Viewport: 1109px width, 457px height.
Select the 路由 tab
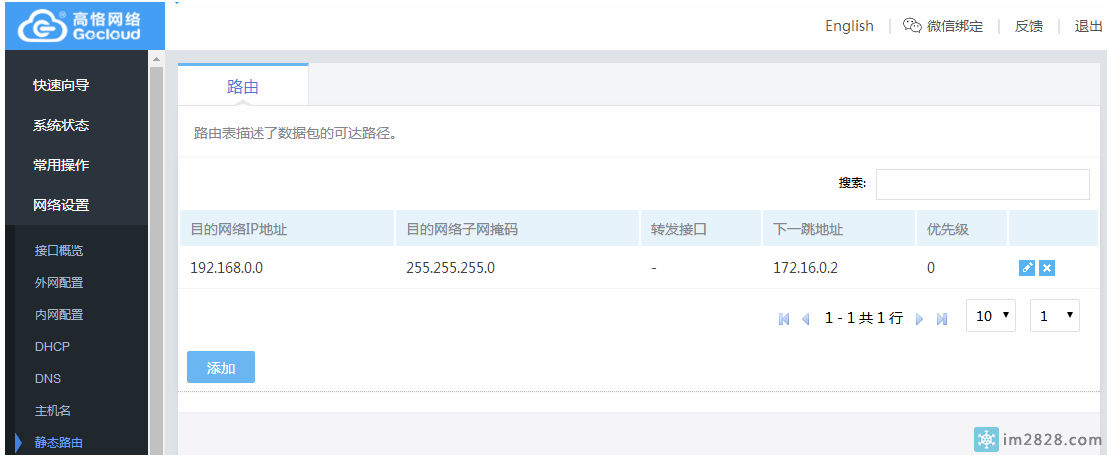(243, 87)
